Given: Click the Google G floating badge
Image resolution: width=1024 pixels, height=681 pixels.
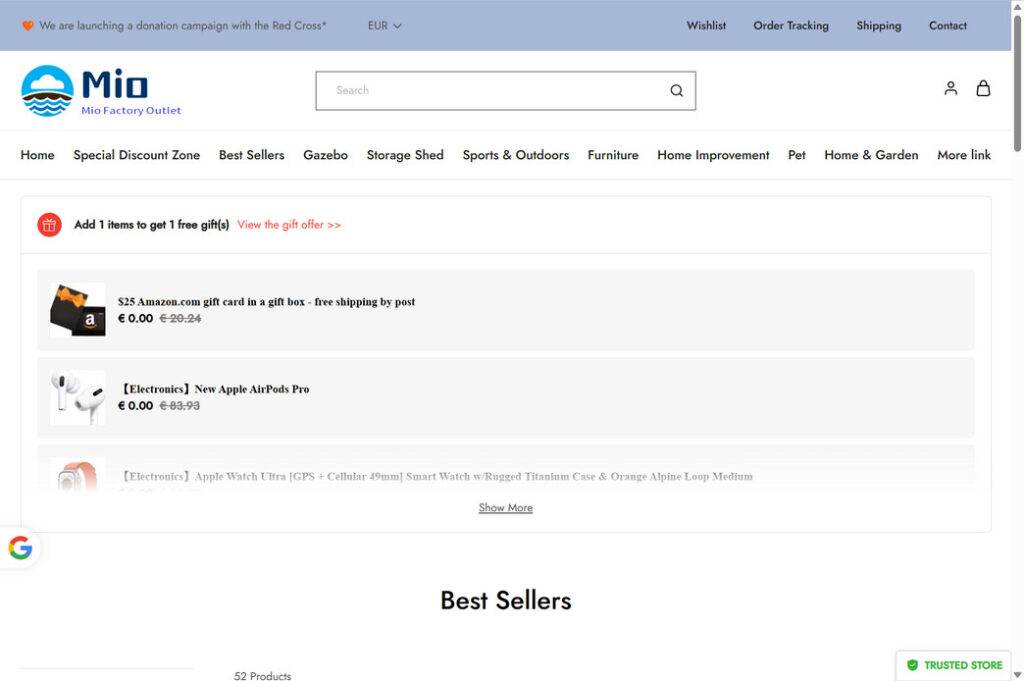Looking at the screenshot, I should 20,548.
